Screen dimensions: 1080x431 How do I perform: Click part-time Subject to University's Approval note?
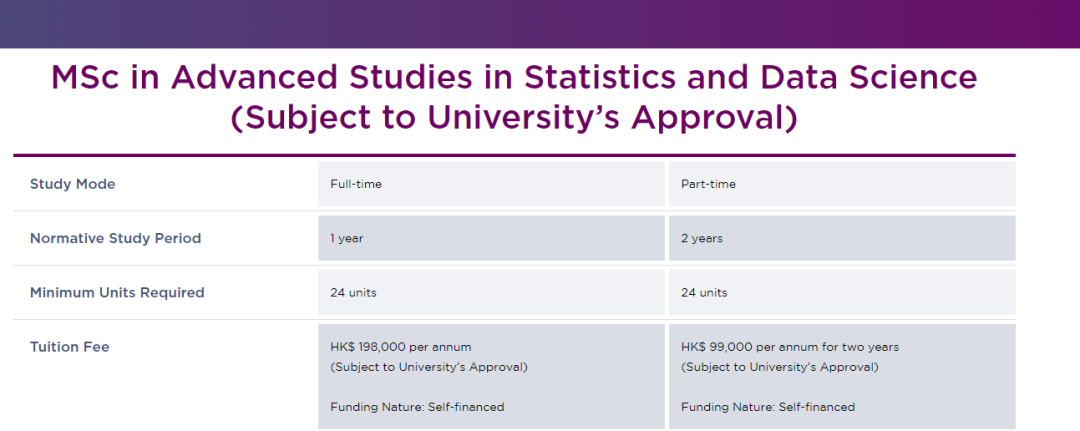tap(780, 367)
